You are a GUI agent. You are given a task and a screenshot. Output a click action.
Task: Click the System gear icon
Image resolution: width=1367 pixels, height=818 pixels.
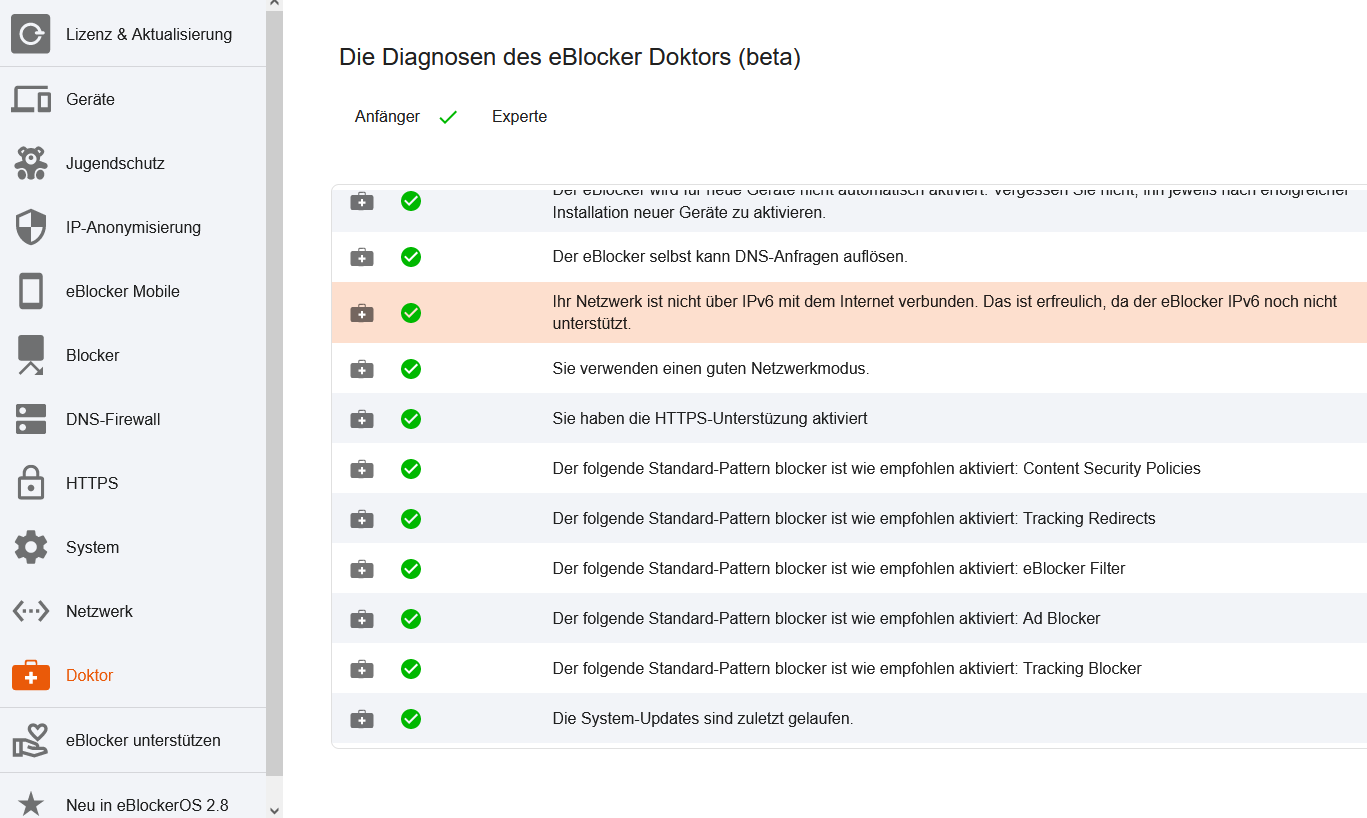point(31,547)
